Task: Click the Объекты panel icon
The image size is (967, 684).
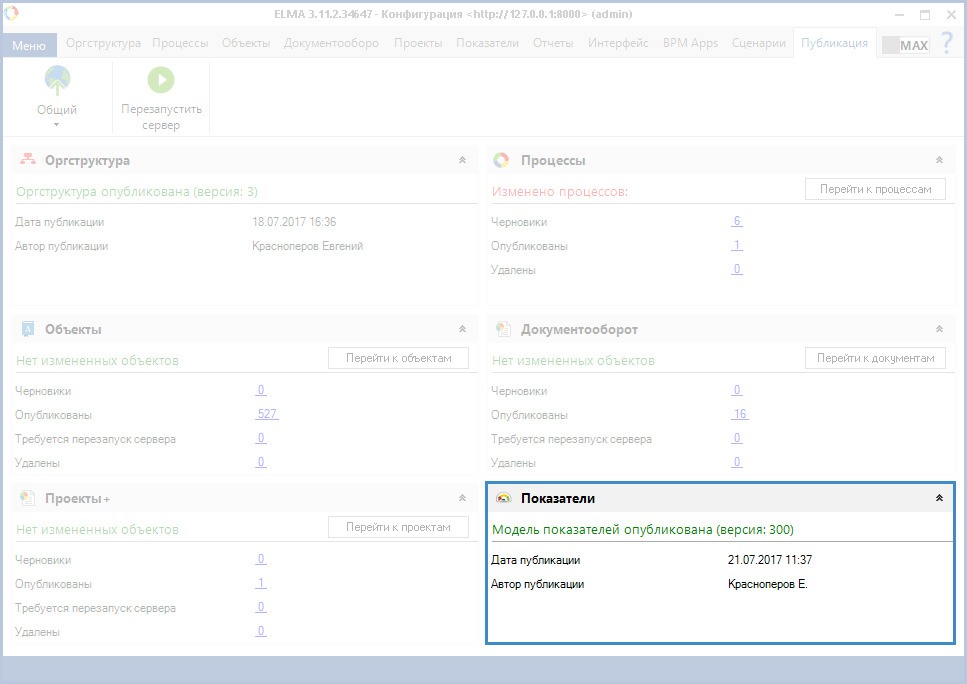Action: tap(28, 329)
